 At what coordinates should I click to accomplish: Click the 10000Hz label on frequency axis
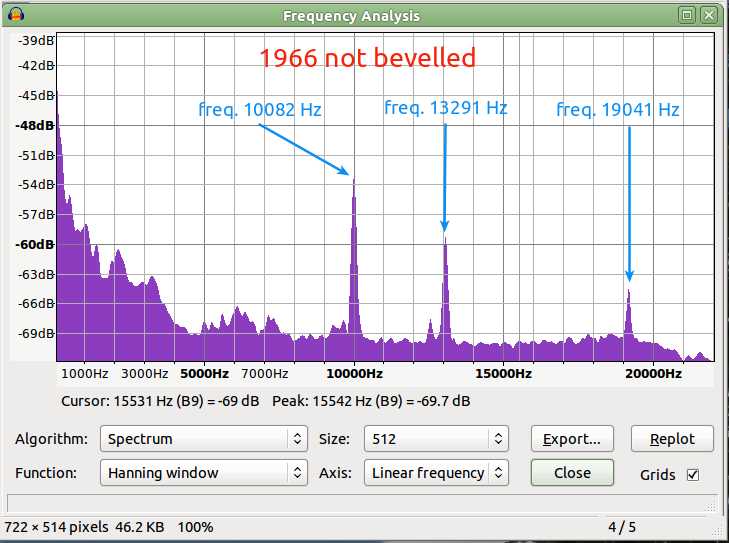[354, 373]
